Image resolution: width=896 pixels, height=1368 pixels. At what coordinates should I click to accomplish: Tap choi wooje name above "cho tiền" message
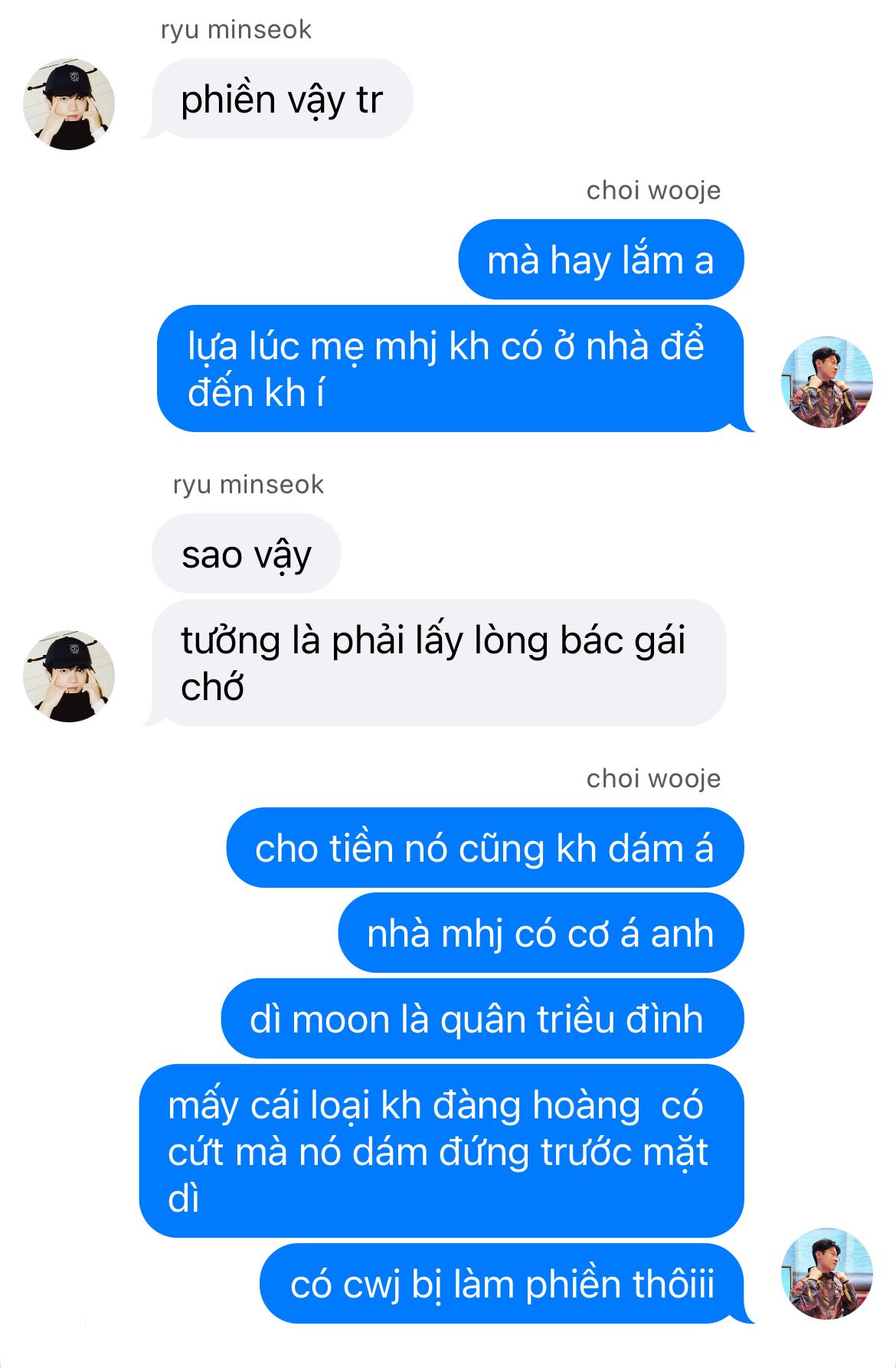click(x=653, y=778)
